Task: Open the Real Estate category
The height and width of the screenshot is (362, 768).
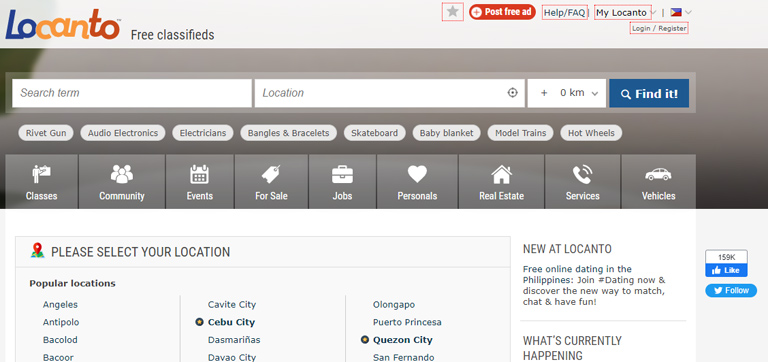Action: [502, 182]
